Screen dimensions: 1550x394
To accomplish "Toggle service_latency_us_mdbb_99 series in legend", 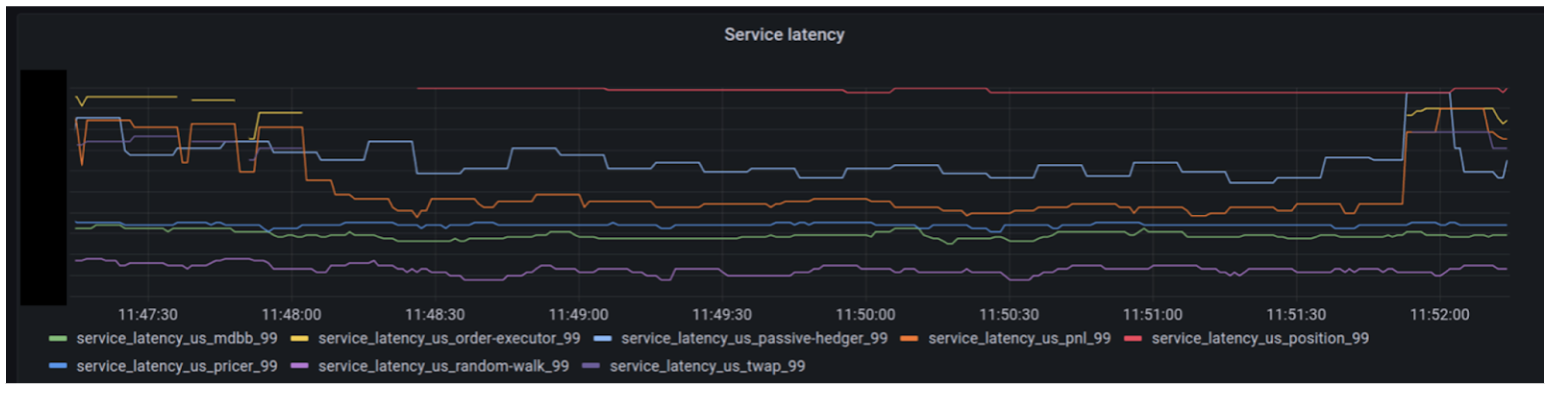I will (x=177, y=338).
